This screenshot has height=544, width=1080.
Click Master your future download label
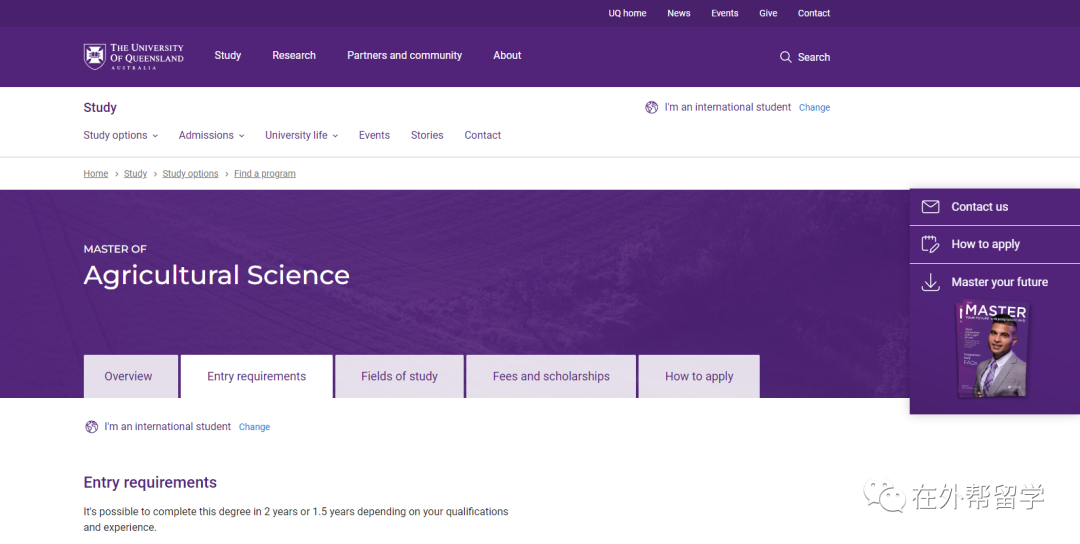point(999,282)
